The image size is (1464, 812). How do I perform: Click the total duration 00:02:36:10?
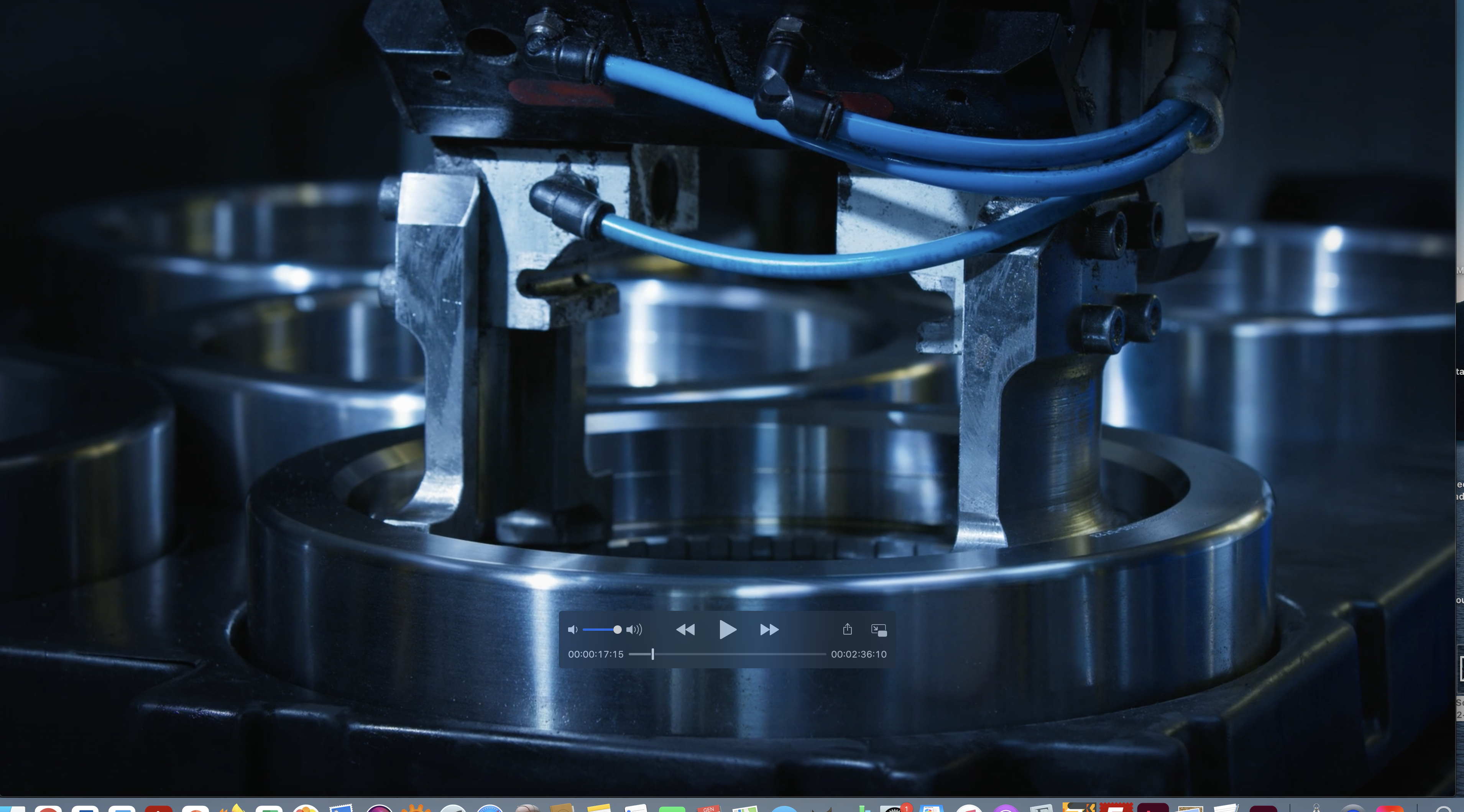[x=859, y=655]
